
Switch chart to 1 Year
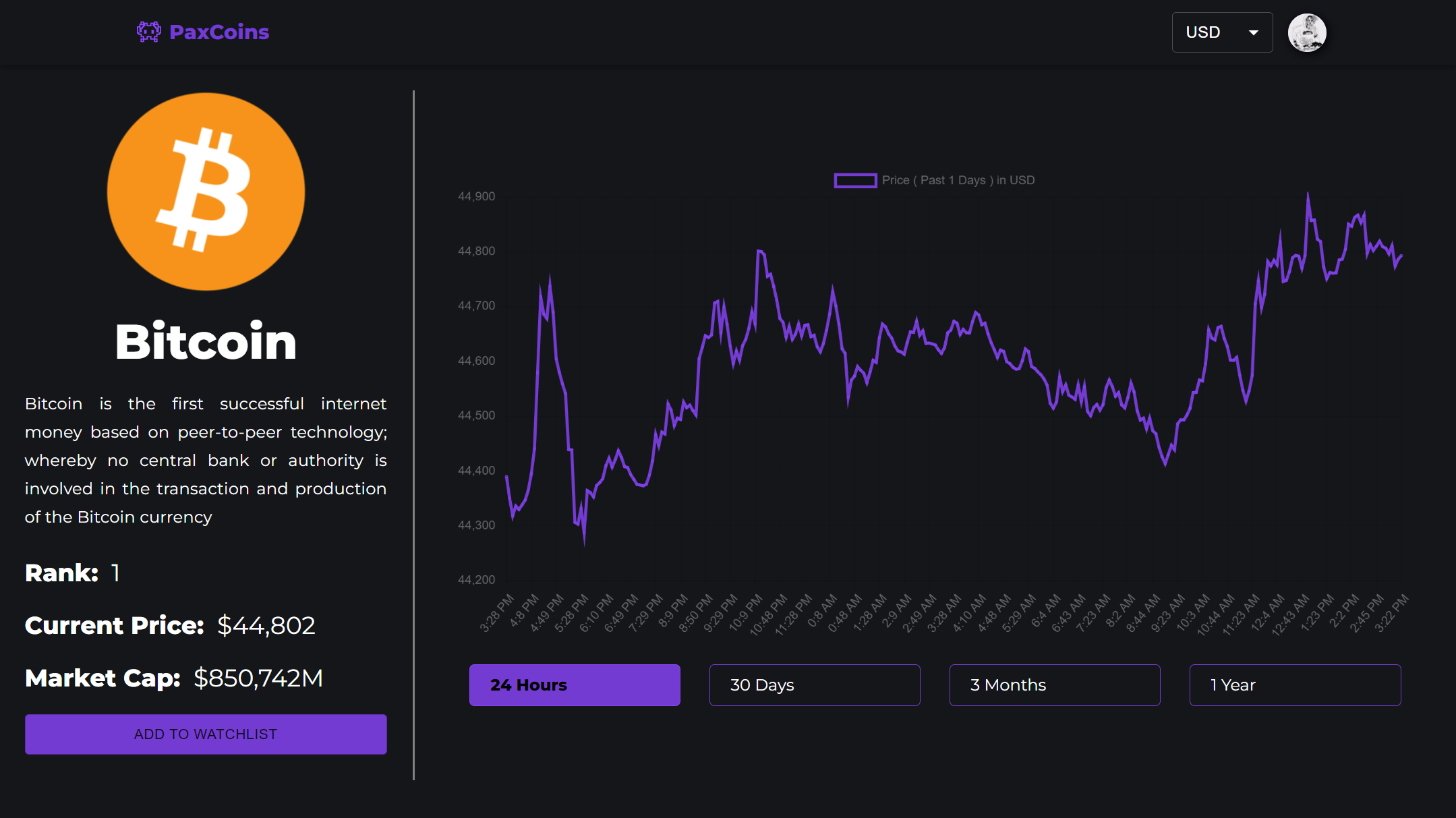[x=1295, y=685]
